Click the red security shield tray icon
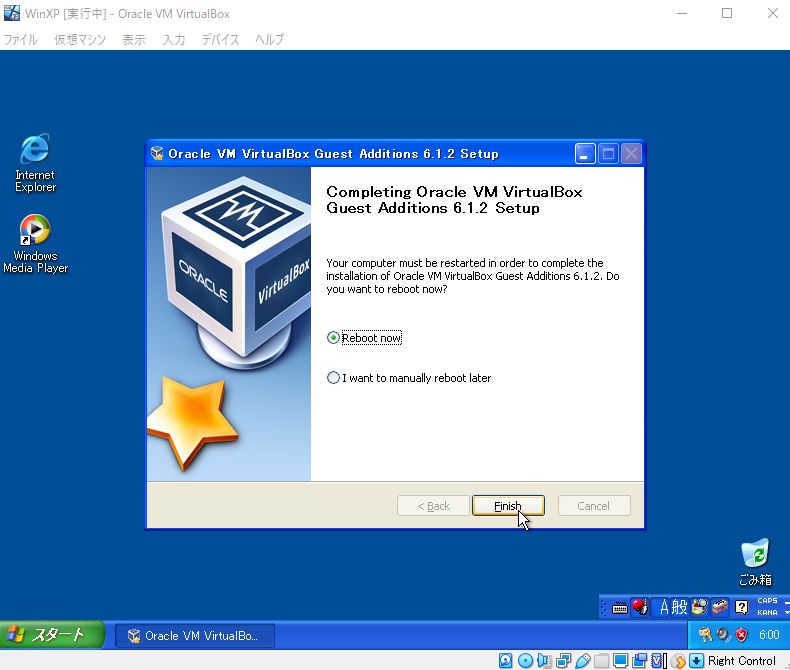790x670 pixels. pos(741,635)
